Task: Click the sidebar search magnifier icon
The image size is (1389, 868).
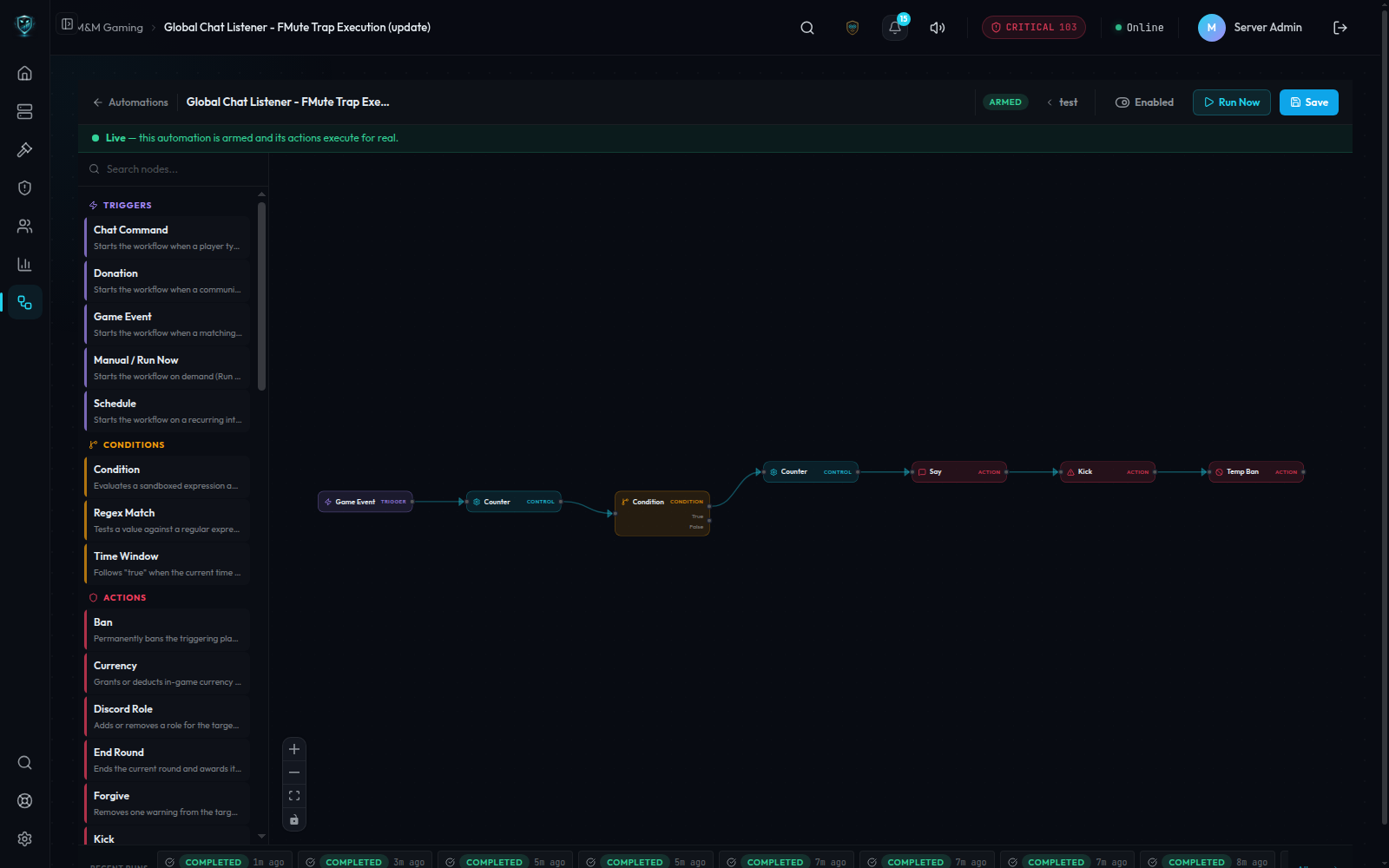Action: pyautogui.click(x=24, y=762)
